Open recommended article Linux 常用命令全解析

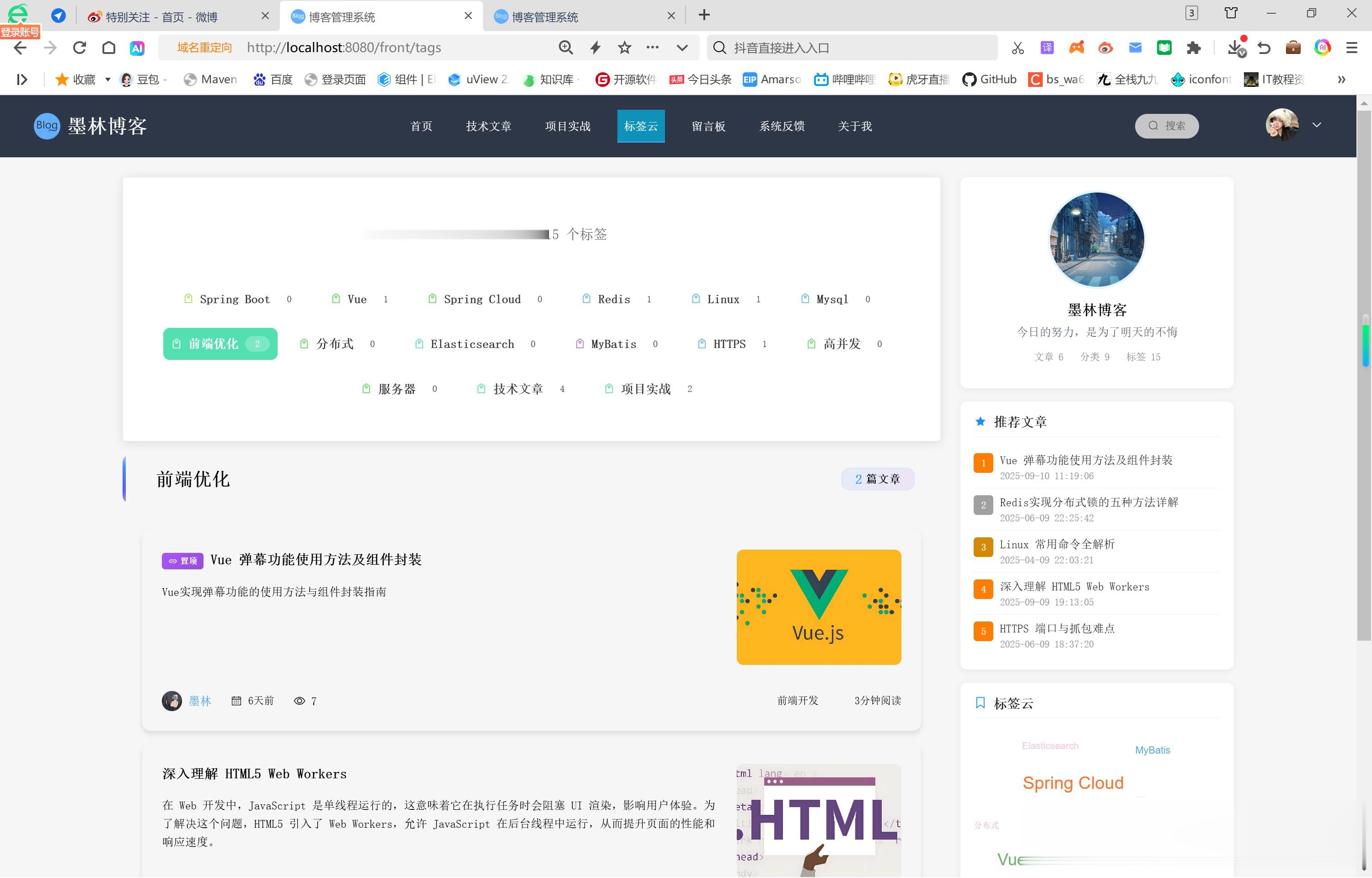tap(1057, 545)
